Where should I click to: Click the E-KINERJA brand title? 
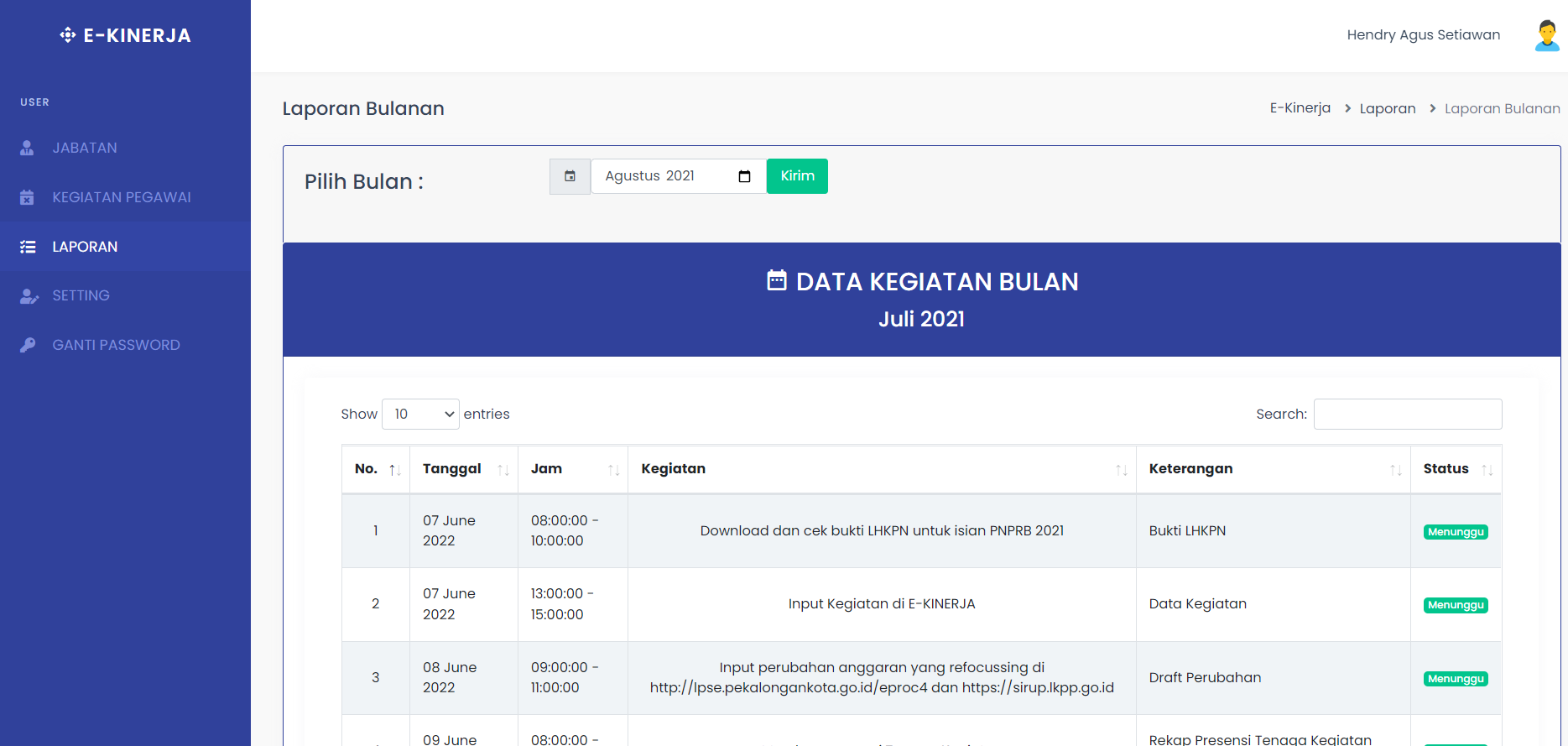[x=137, y=35]
